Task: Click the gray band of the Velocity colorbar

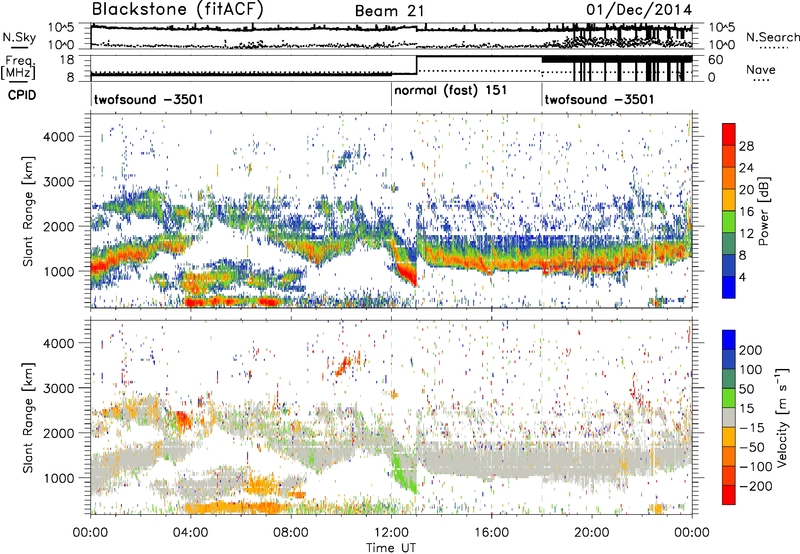Action: 729,418
